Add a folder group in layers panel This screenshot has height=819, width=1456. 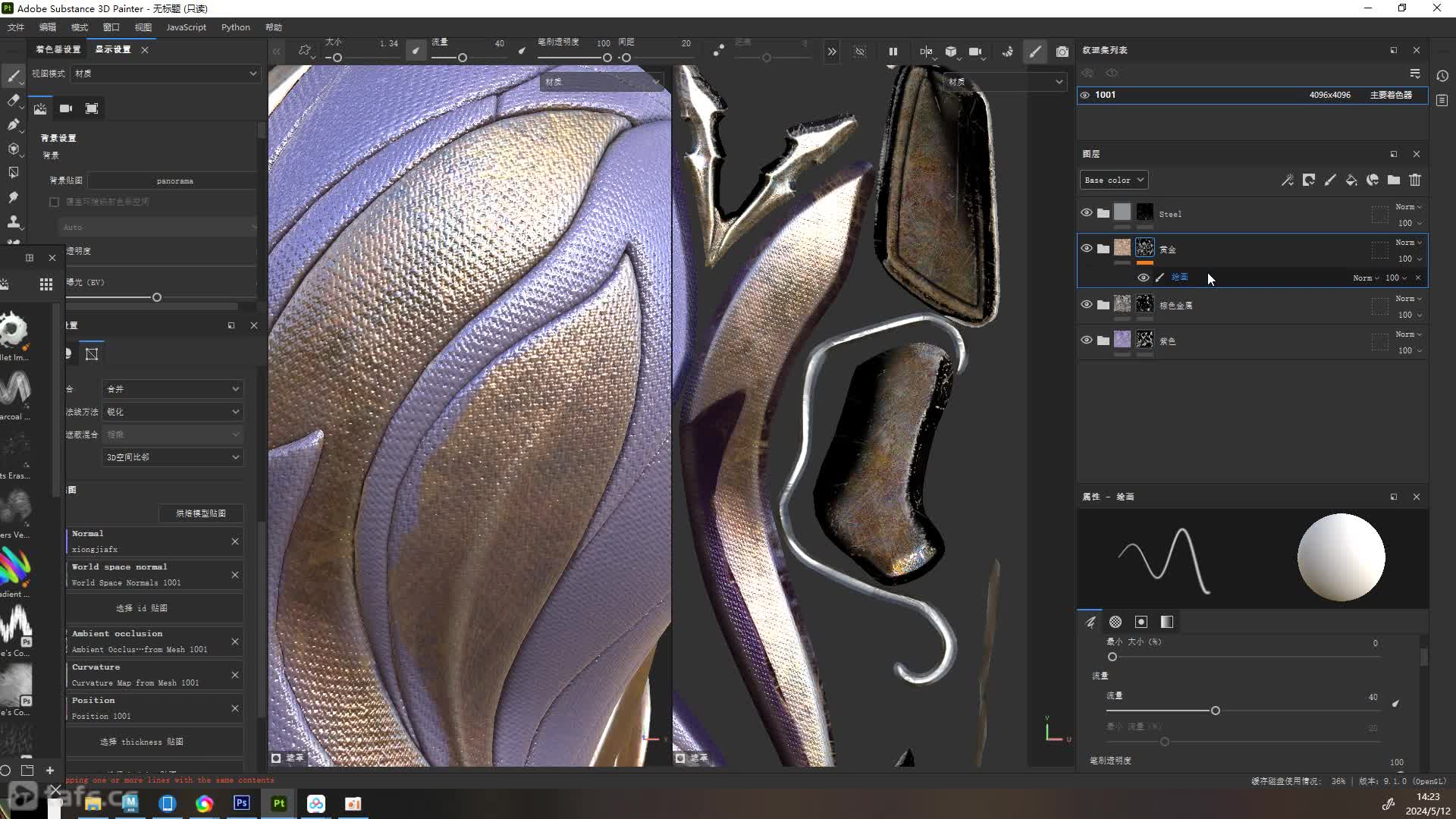[x=1394, y=180]
